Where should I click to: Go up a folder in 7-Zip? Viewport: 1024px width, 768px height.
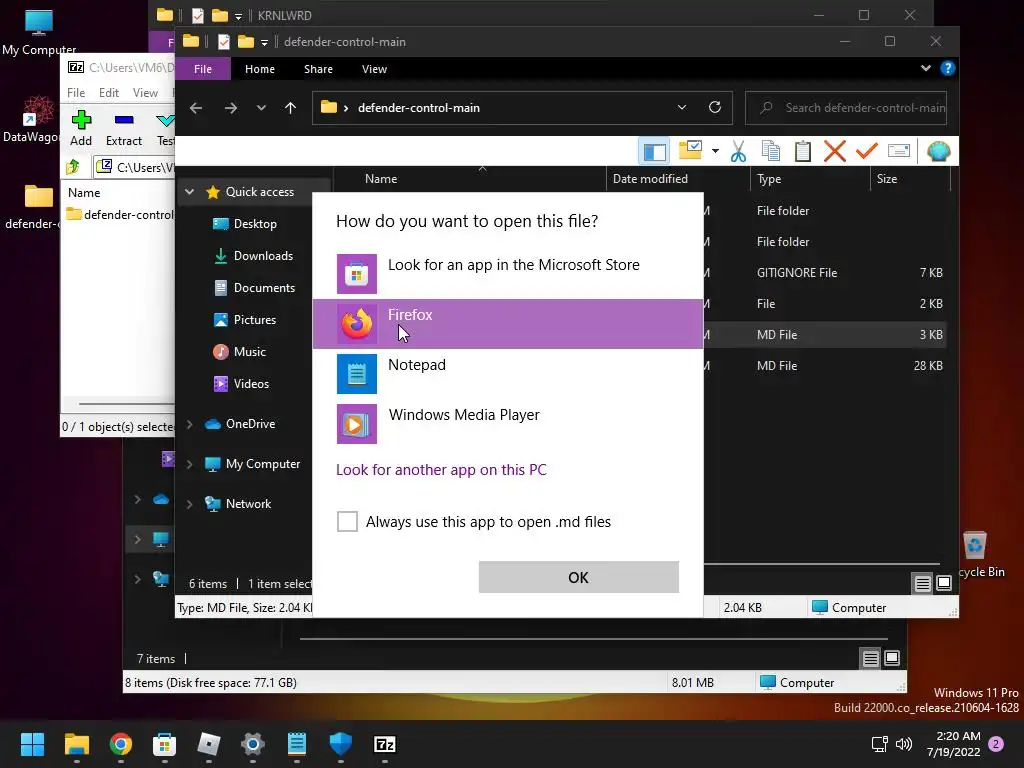click(x=72, y=167)
